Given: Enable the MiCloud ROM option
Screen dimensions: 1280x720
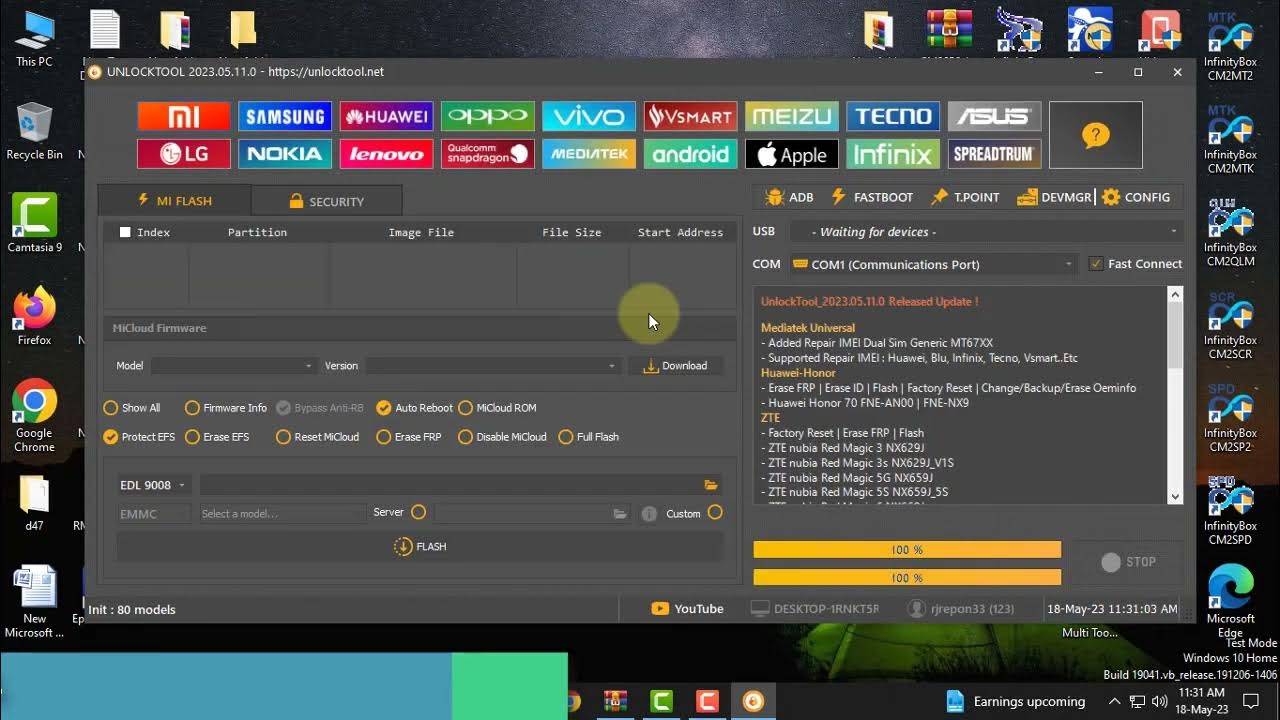Looking at the screenshot, I should click(497, 408).
